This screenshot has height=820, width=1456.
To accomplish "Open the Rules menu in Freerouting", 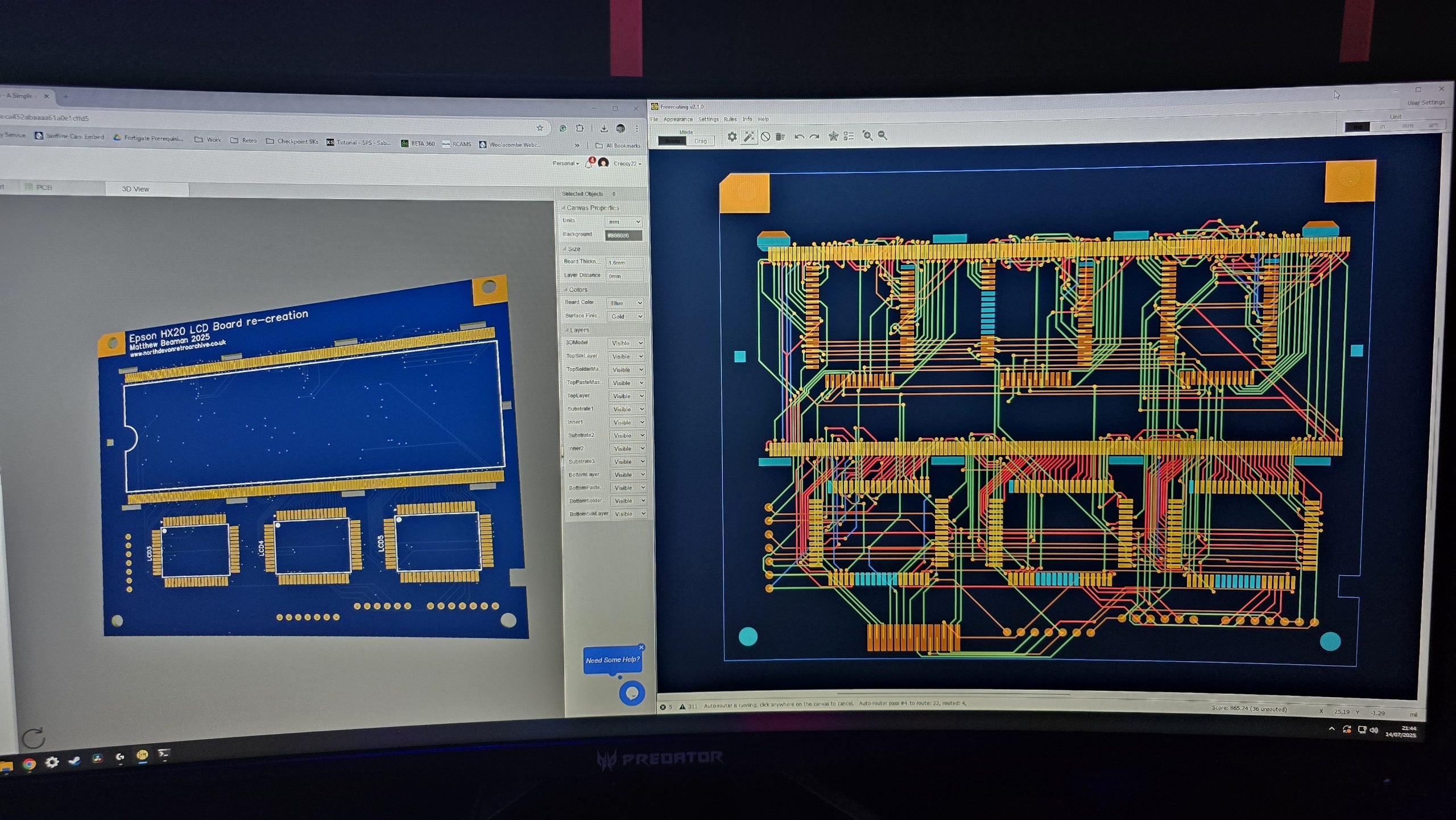I will 730,120.
